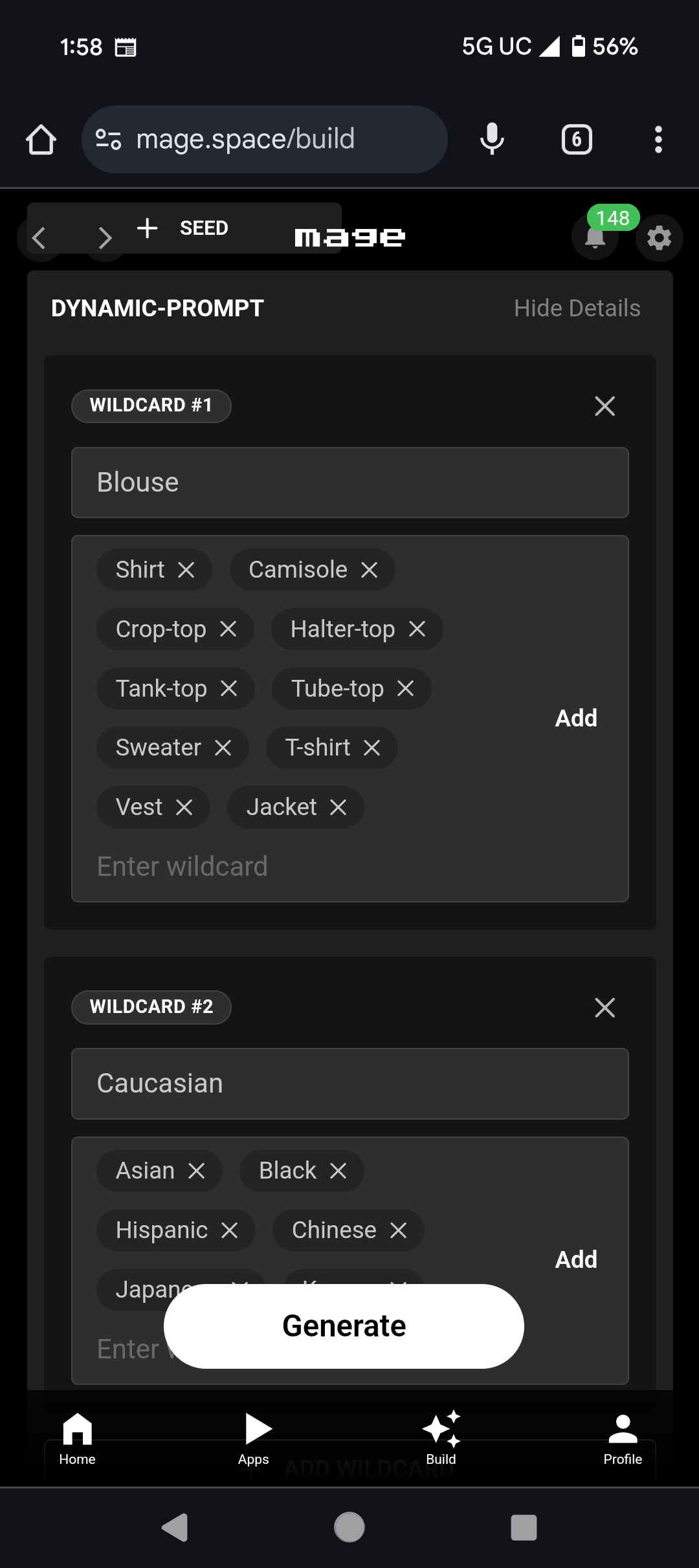Remove the Camisole wildcard chip
Screen dimensions: 699x1568
(370, 570)
